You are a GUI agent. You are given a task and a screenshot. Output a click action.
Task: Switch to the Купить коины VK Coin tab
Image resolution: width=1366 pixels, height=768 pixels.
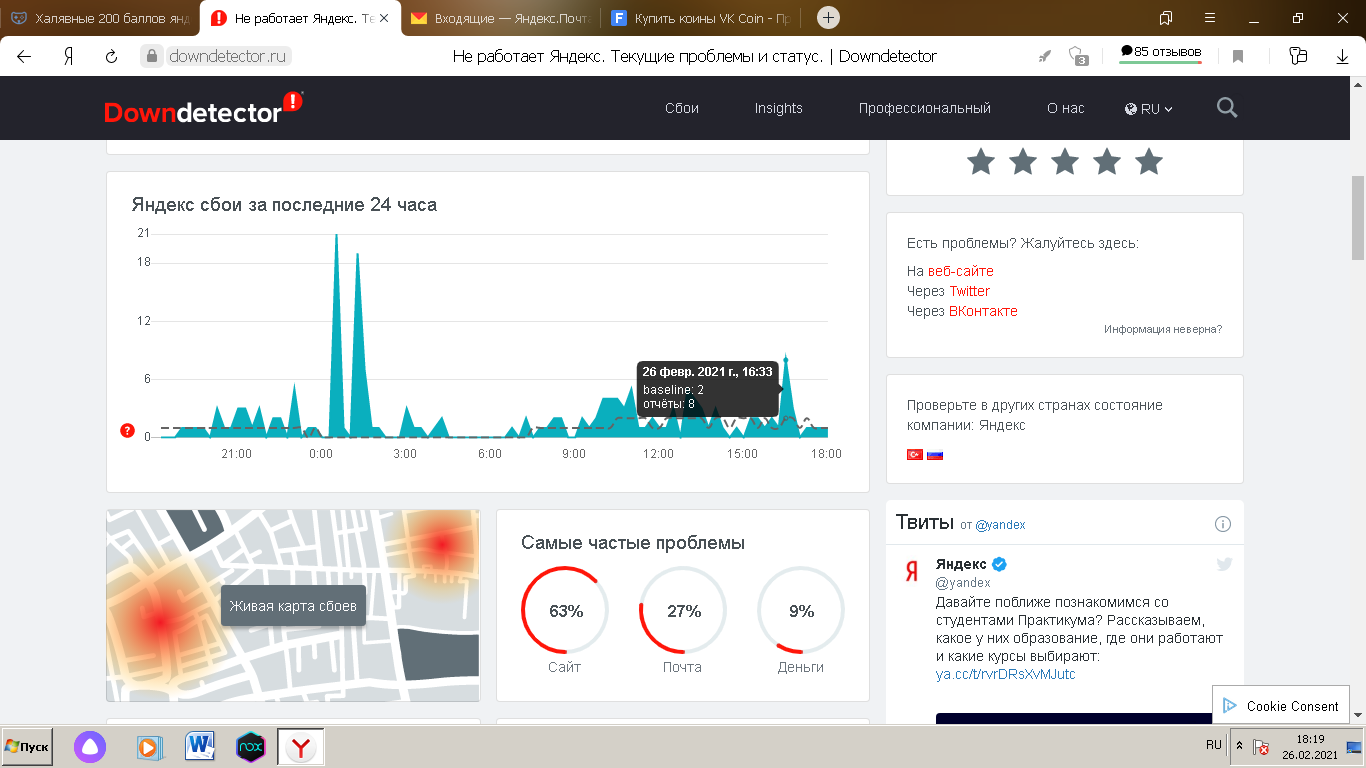pyautogui.click(x=701, y=18)
